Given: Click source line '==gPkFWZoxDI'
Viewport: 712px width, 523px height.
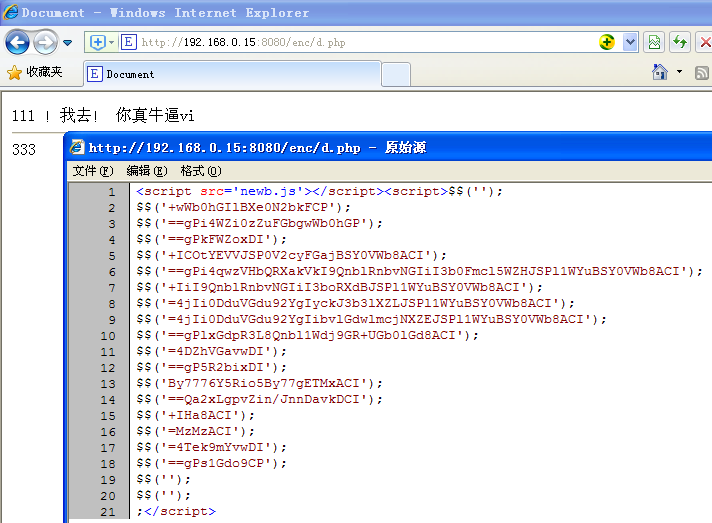Looking at the screenshot, I should (211, 239).
